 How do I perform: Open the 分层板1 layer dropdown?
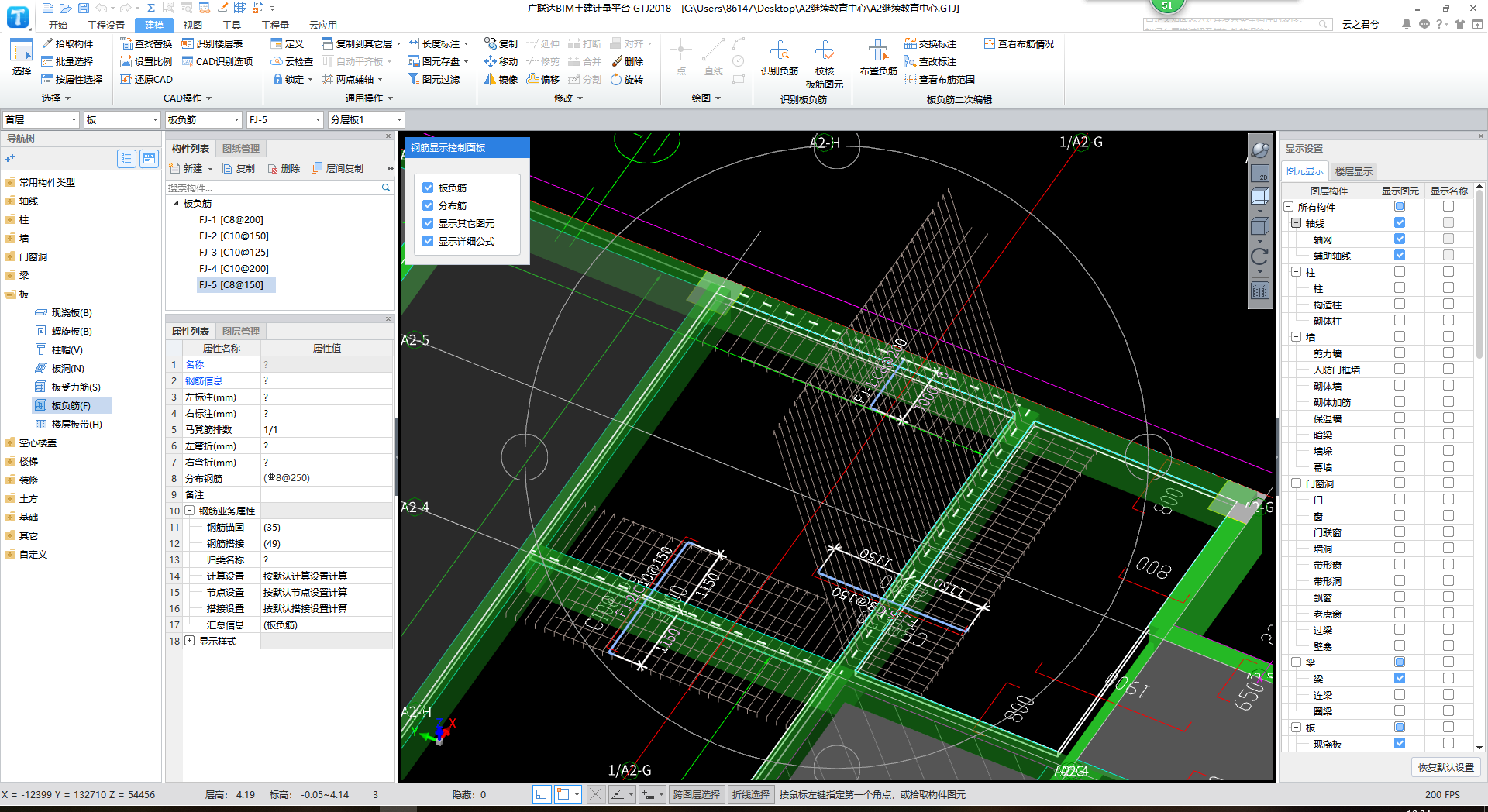[366, 119]
